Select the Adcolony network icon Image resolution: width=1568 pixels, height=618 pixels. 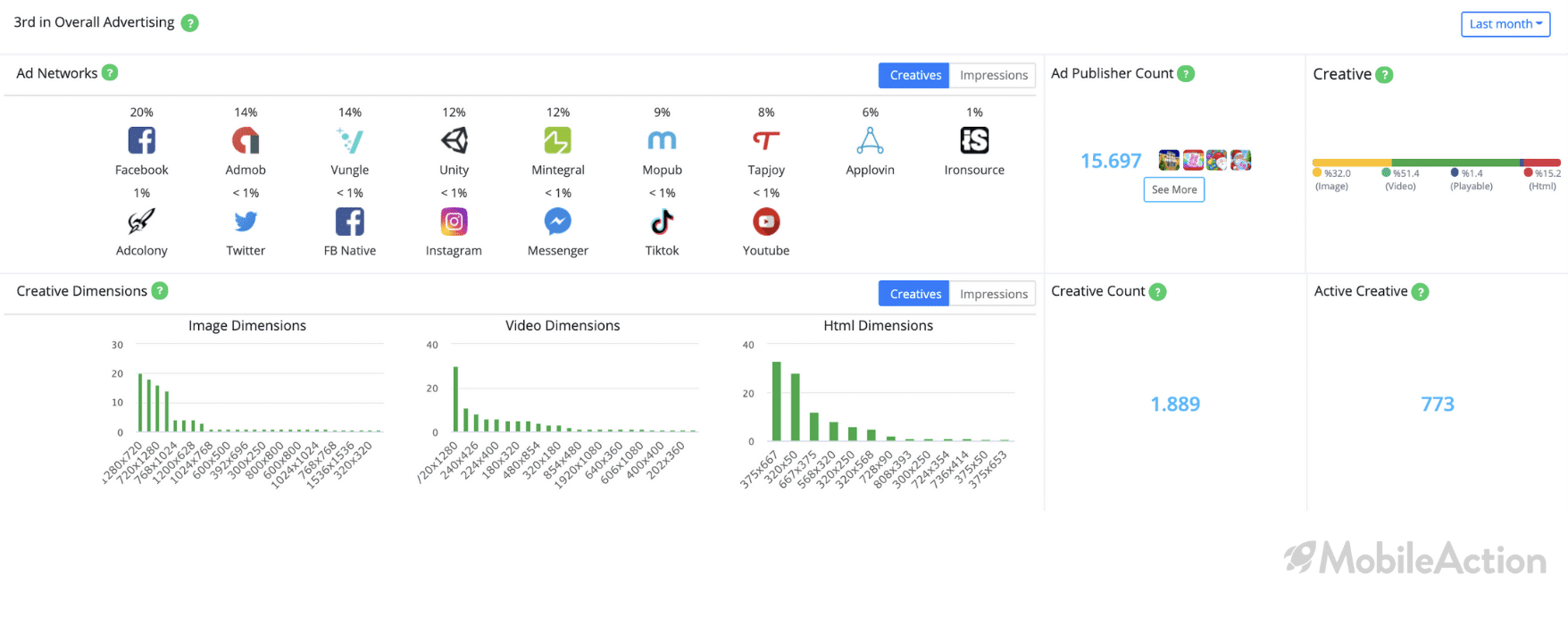(x=141, y=221)
